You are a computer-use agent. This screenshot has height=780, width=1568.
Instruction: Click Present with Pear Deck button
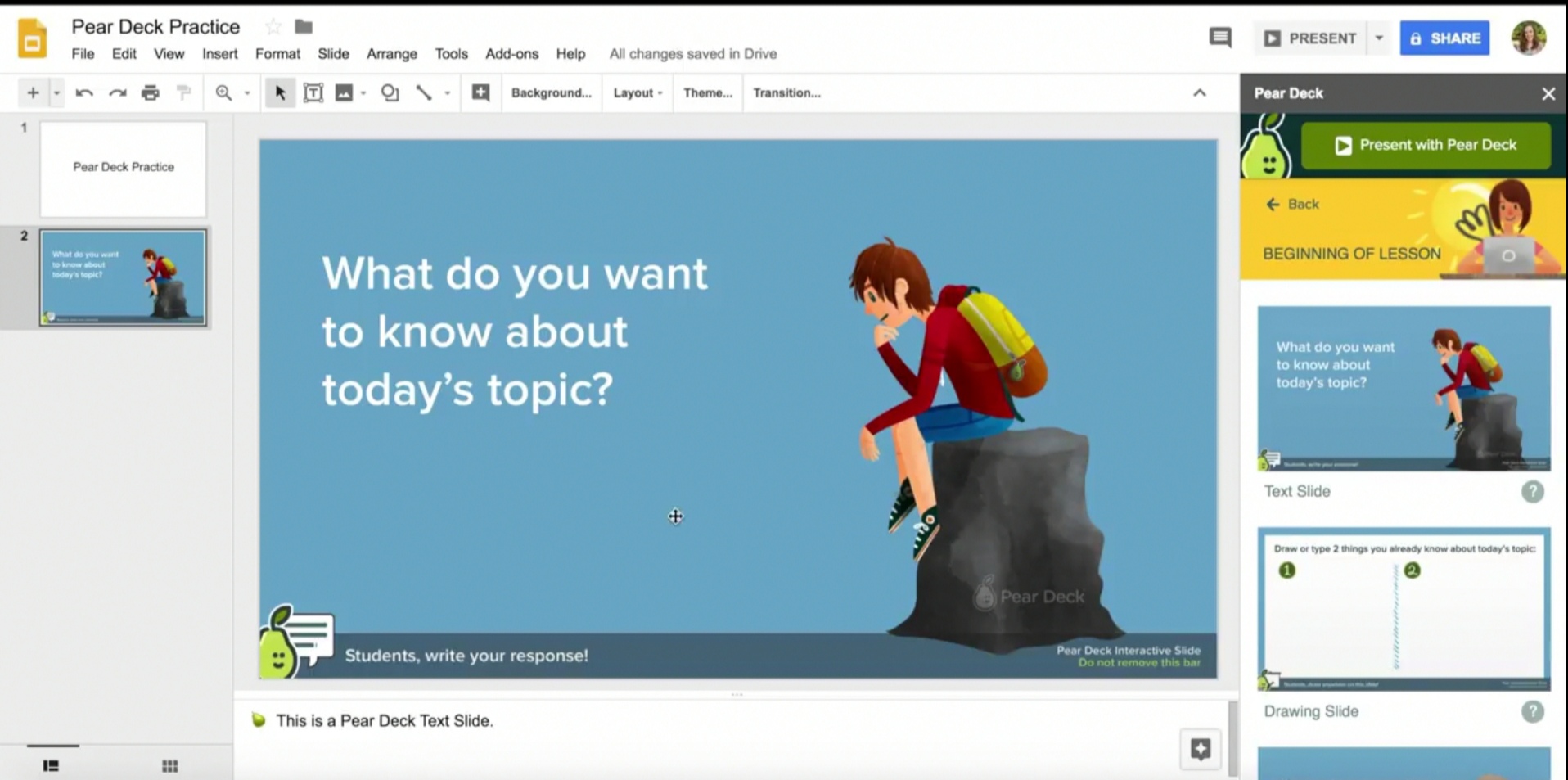coord(1426,146)
